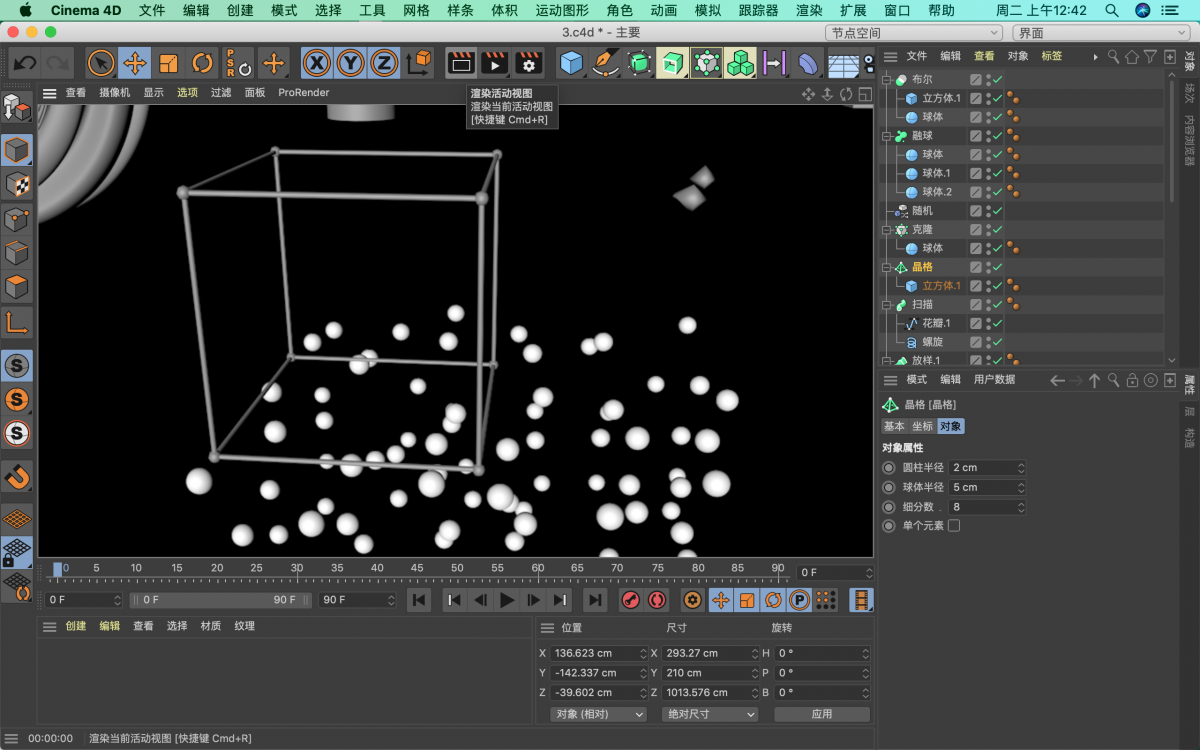This screenshot has height=750, width=1200.
Task: Toggle X axis lock button
Action: tap(317, 63)
